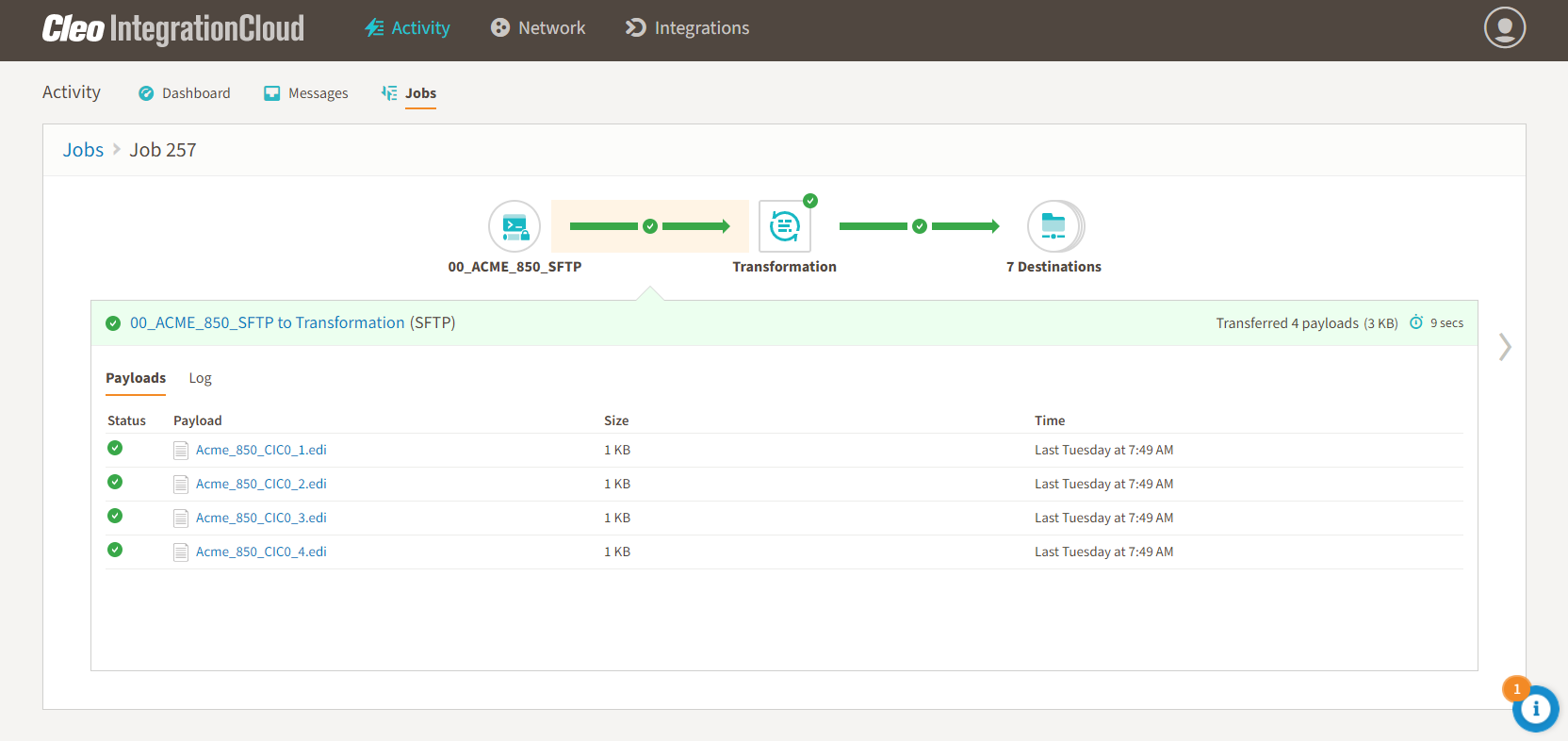Open the 7 Destinations folder icon
1568x741 pixels.
point(1054,226)
